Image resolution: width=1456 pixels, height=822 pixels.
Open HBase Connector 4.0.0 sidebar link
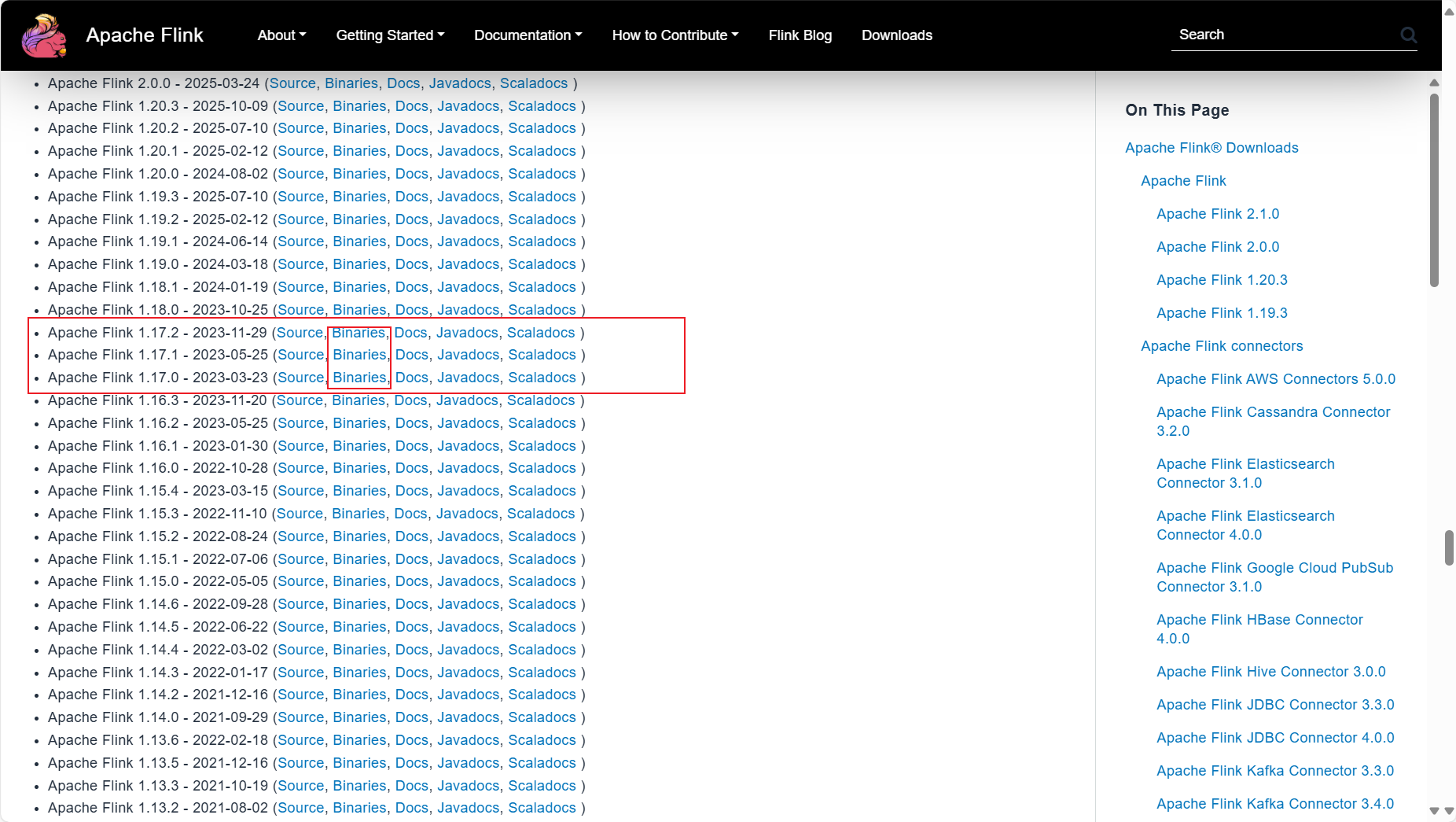1259,629
